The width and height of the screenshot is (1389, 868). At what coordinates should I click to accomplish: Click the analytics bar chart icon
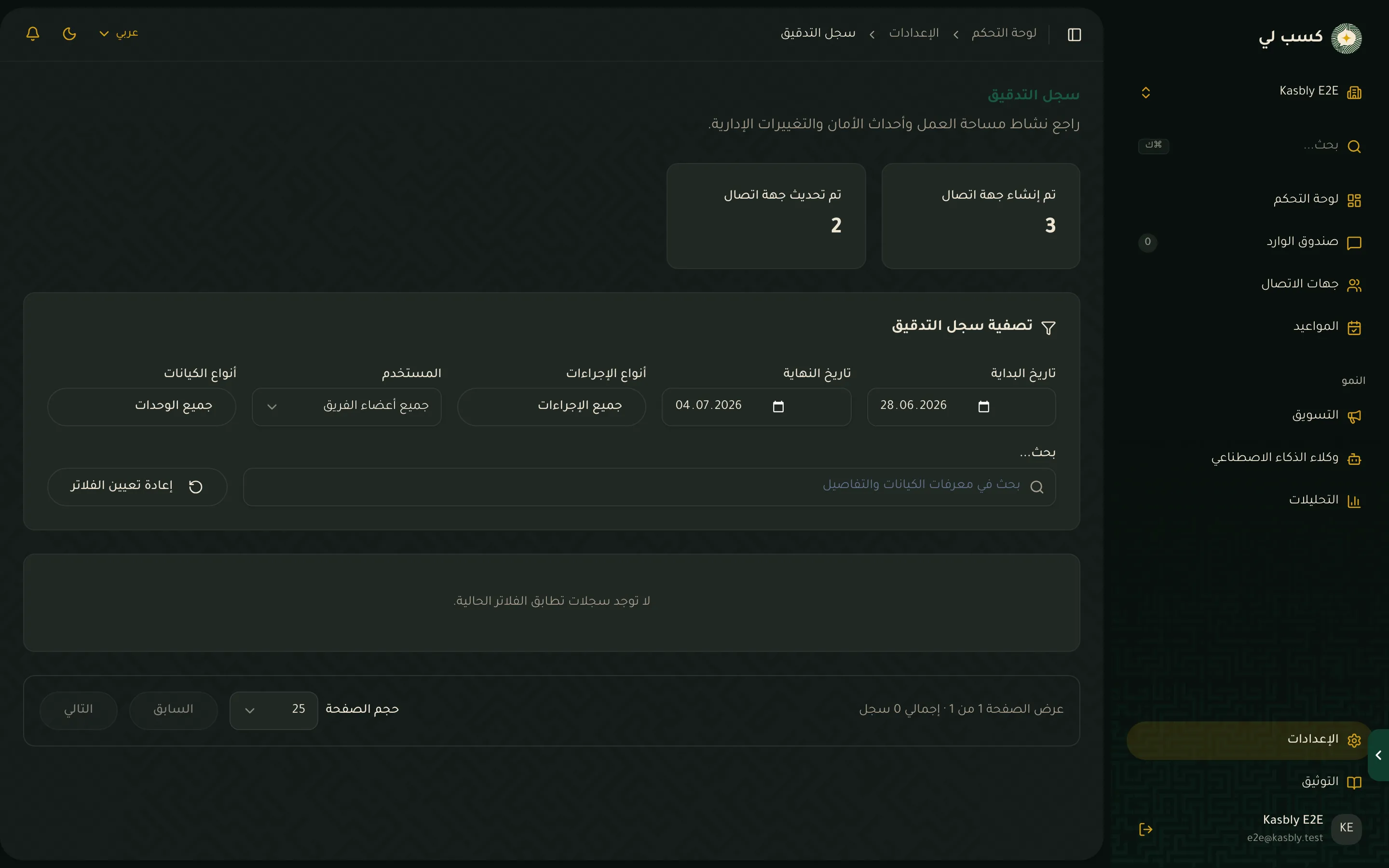click(1354, 501)
